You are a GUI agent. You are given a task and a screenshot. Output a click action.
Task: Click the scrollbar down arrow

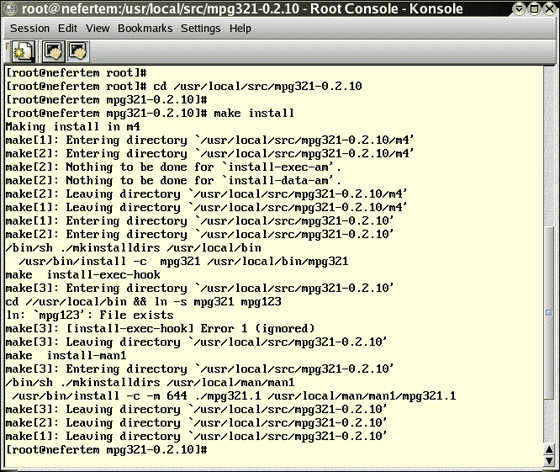(549, 461)
